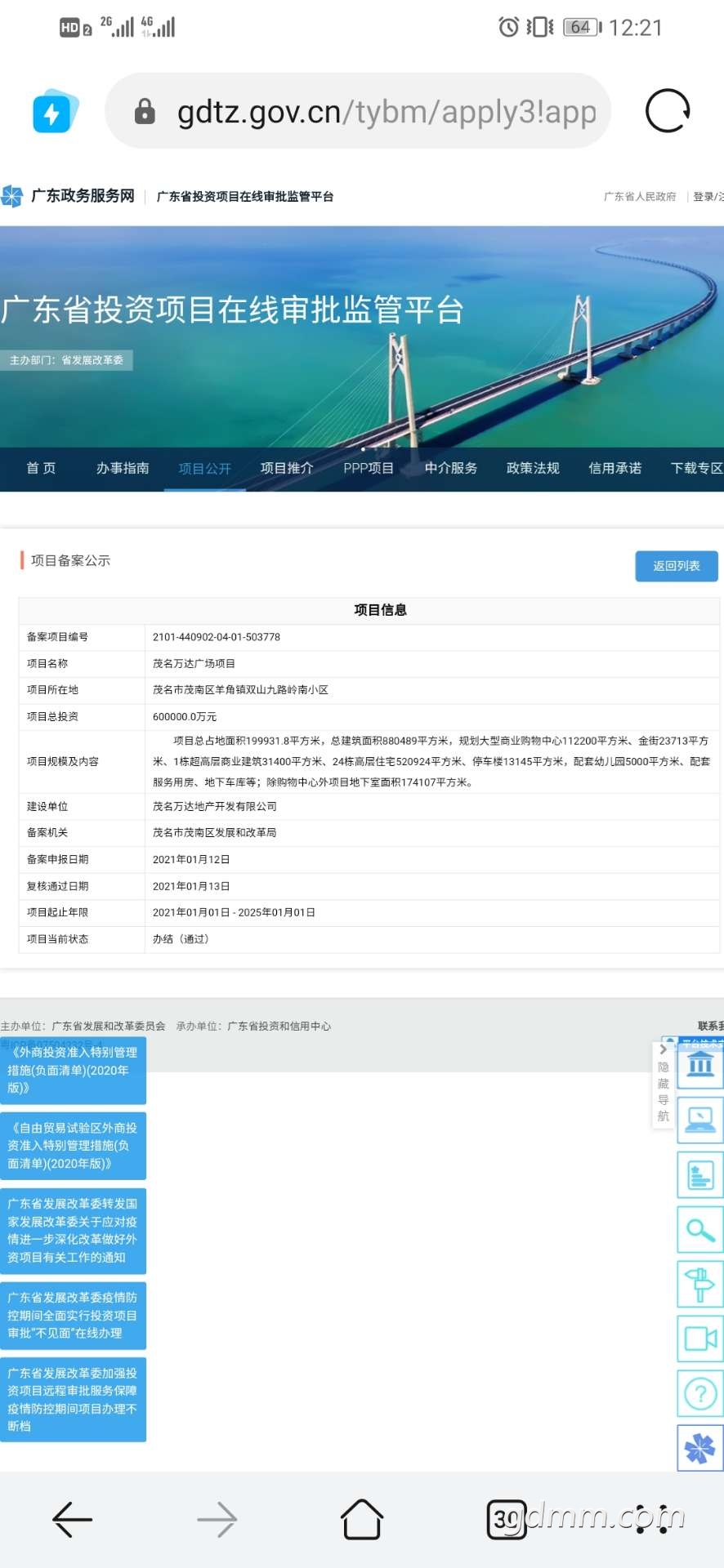Open the 自由贸易试验区 negative list link
The image size is (724, 1568).
point(73,1146)
